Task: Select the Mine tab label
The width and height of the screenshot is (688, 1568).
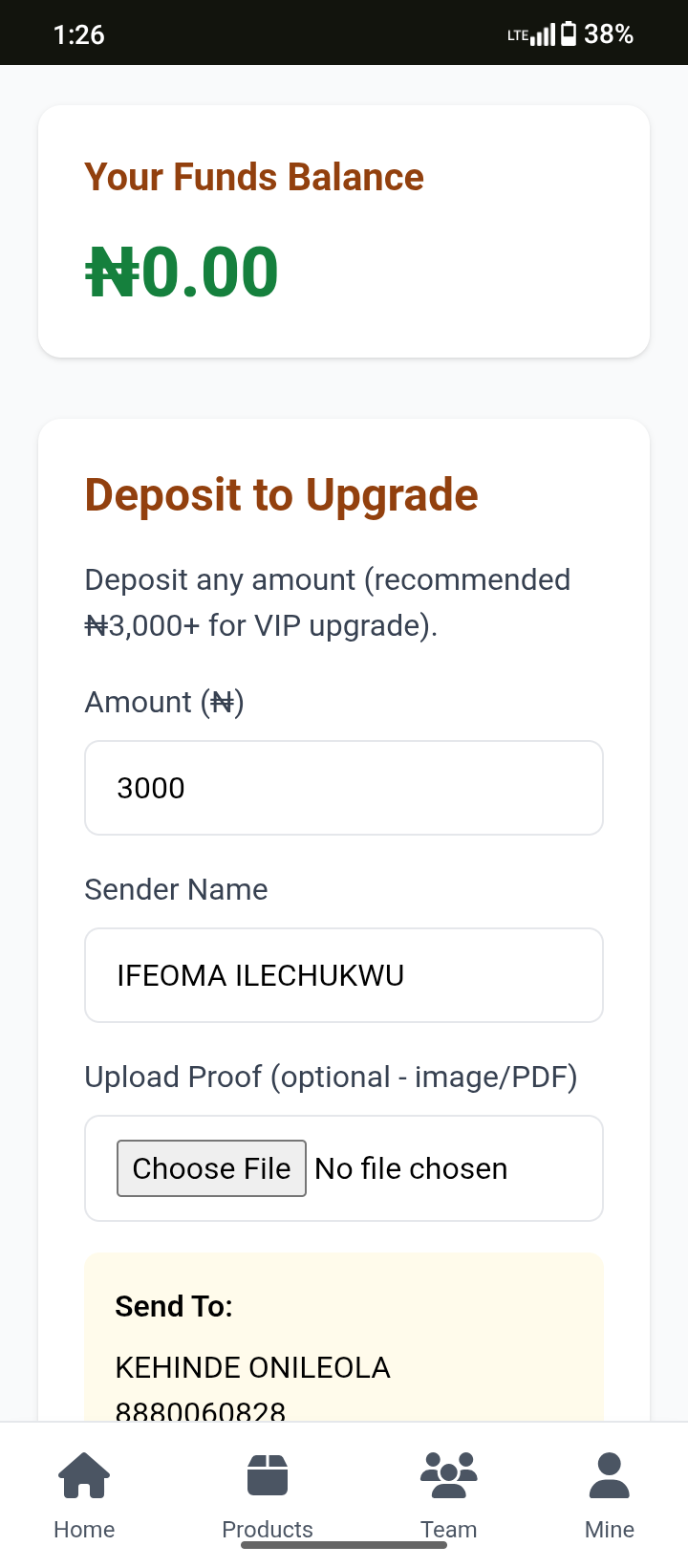Action: point(609,1530)
